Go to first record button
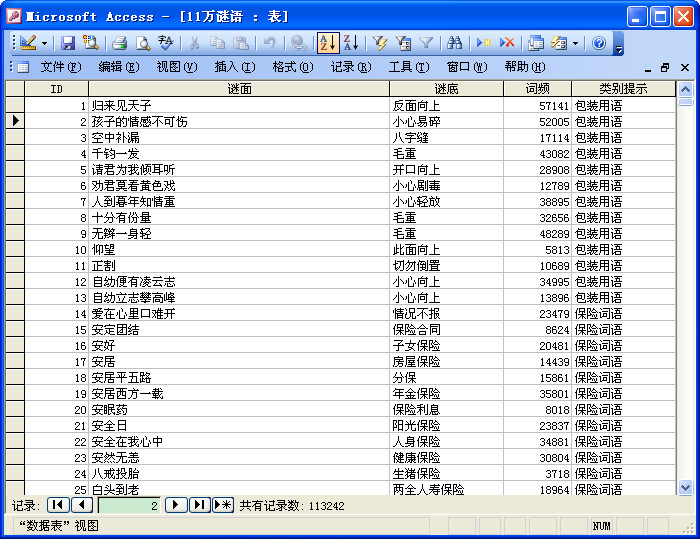Screen dimensions: 700x539 tap(58, 505)
